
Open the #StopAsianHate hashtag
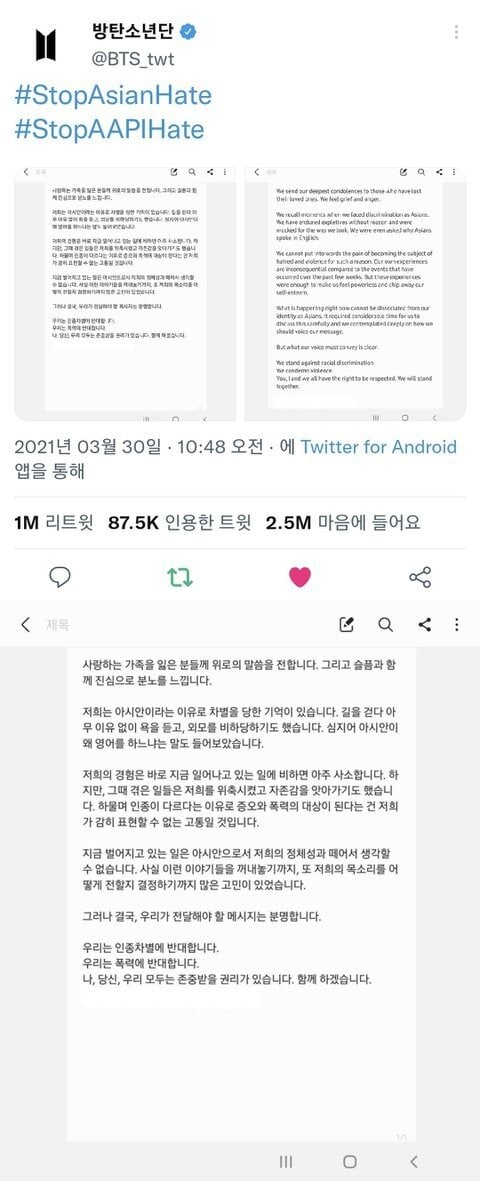pos(113,96)
